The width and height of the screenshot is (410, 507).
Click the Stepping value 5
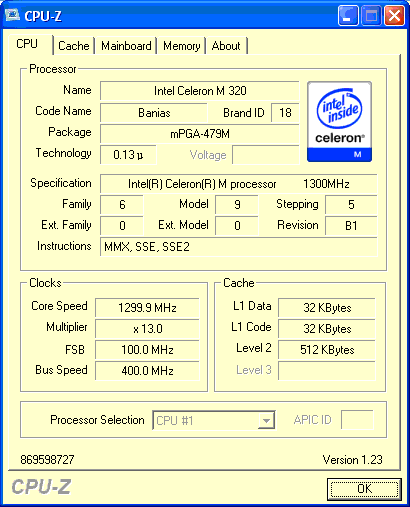pos(351,204)
